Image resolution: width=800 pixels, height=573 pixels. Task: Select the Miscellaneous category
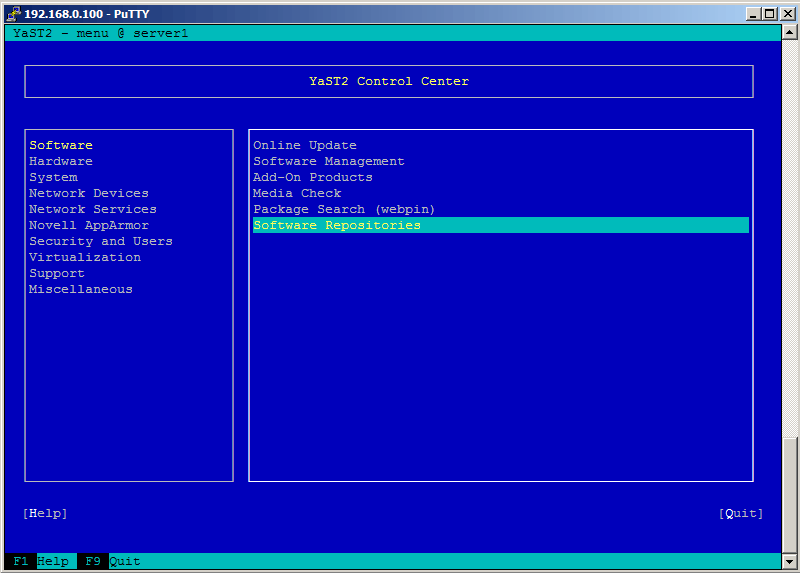click(x=81, y=289)
